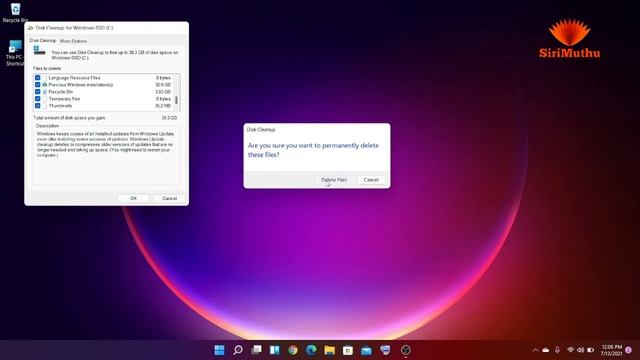This screenshot has width=640, height=360.
Task: Open File Explorer from the taskbar
Action: tap(330, 350)
